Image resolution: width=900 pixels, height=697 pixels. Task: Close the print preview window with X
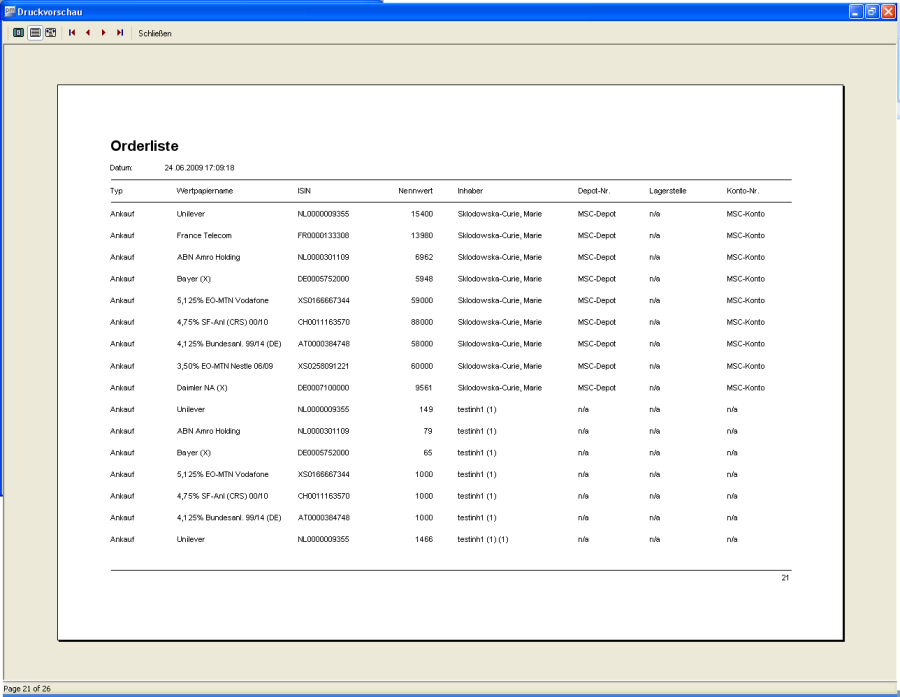(888, 11)
